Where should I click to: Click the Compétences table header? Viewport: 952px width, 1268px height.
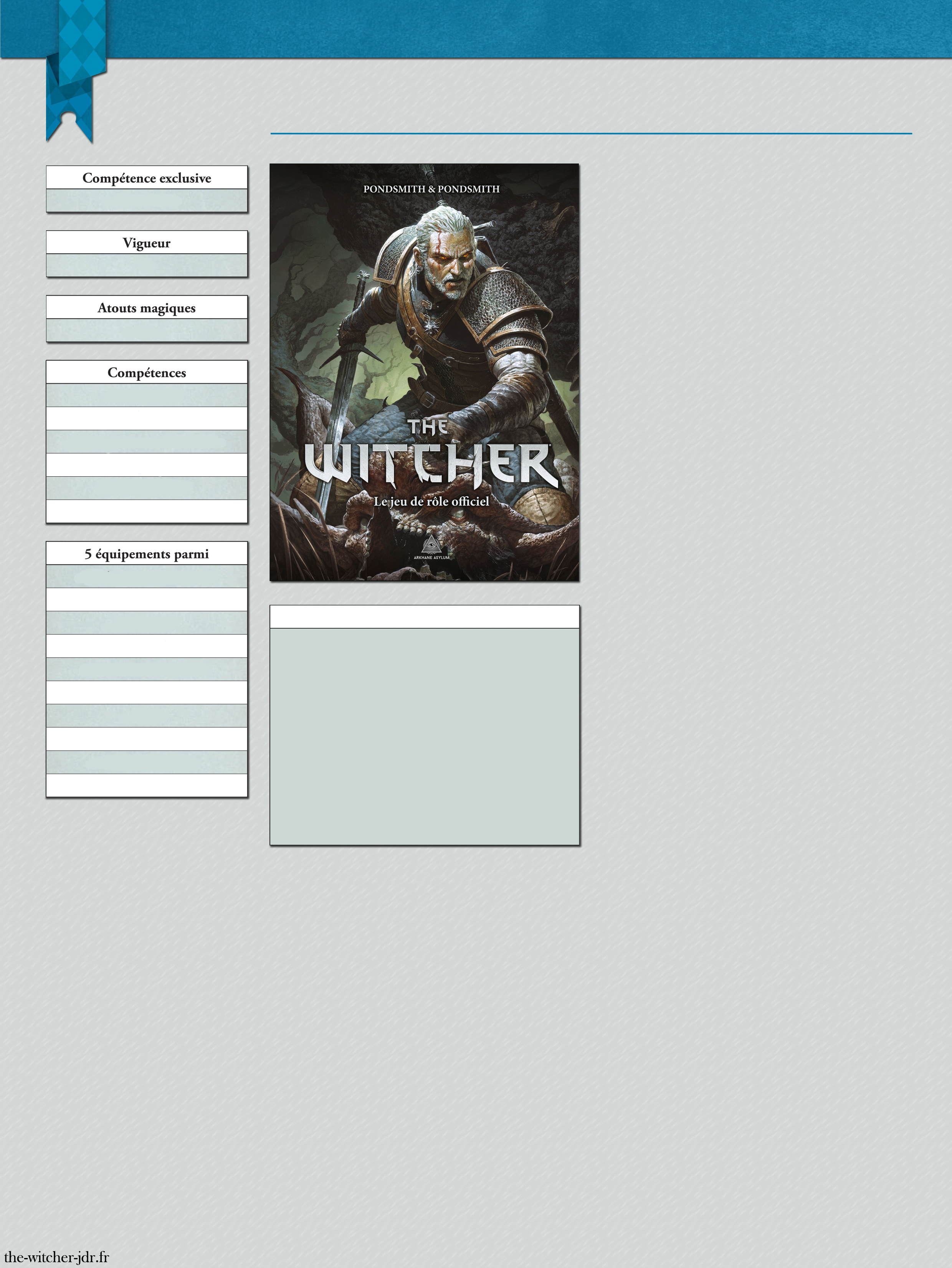[x=147, y=372]
